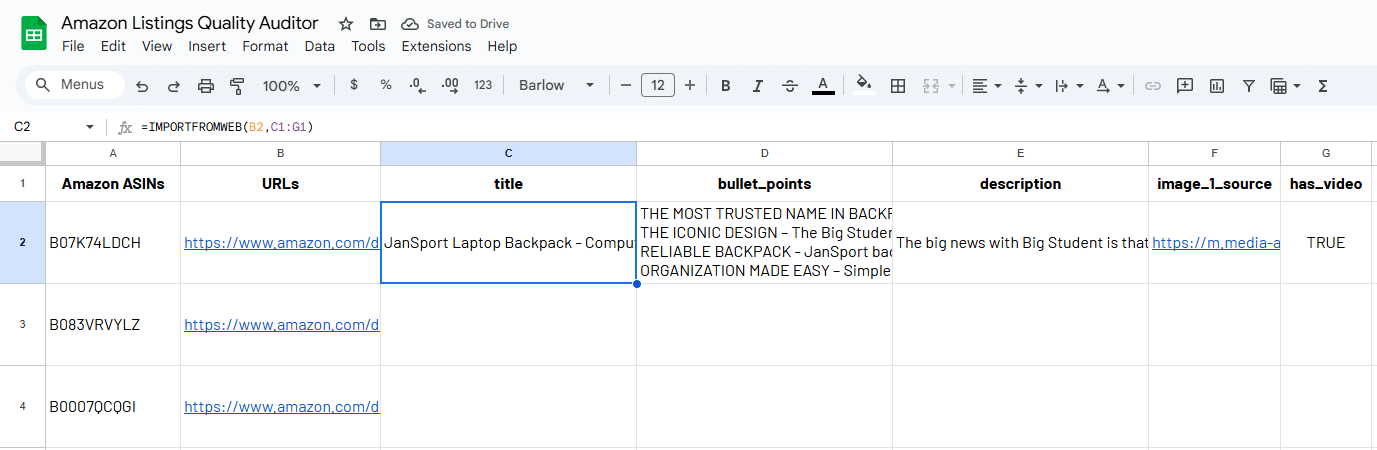This screenshot has height=450, width=1377.
Task: Click the print icon
Action: point(206,86)
